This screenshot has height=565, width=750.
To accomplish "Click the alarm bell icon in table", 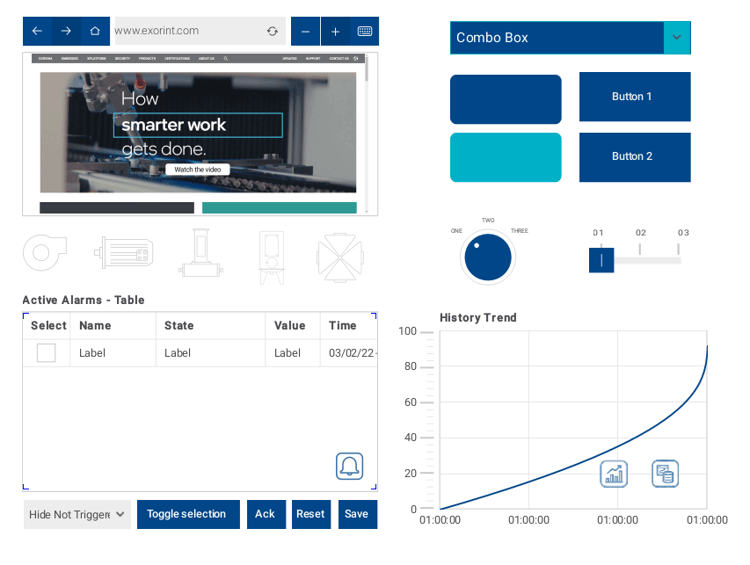I will click(349, 466).
